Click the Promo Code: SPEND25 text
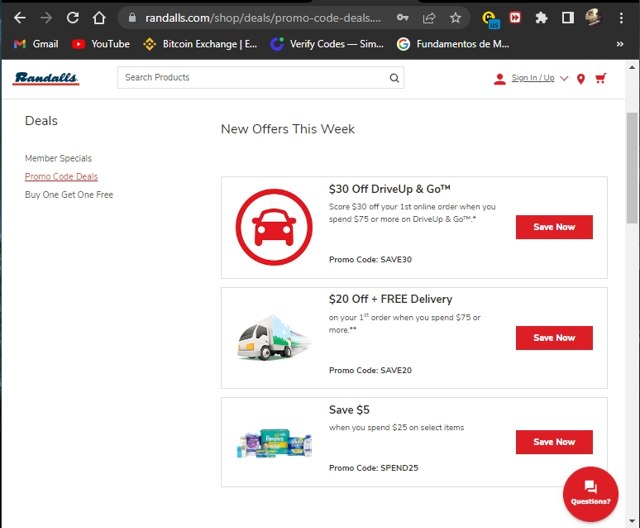The width and height of the screenshot is (640, 528). click(x=373, y=468)
